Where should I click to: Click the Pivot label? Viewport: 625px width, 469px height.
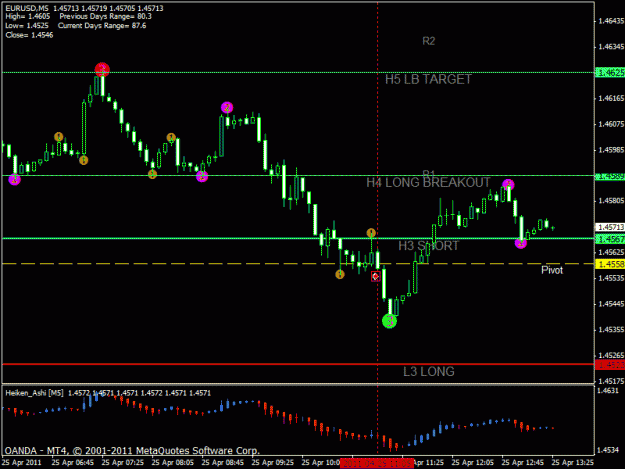(x=552, y=270)
